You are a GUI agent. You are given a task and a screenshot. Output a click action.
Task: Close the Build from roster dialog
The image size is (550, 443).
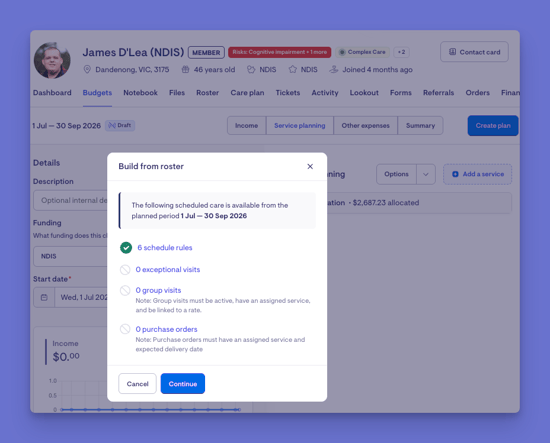(x=310, y=166)
